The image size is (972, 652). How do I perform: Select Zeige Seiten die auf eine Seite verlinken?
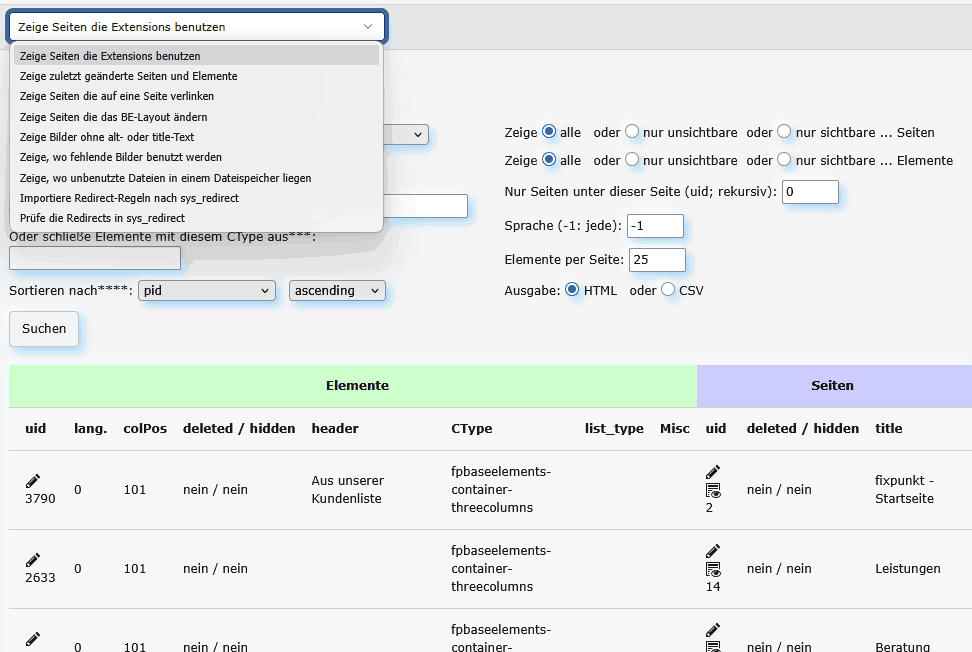196,96
